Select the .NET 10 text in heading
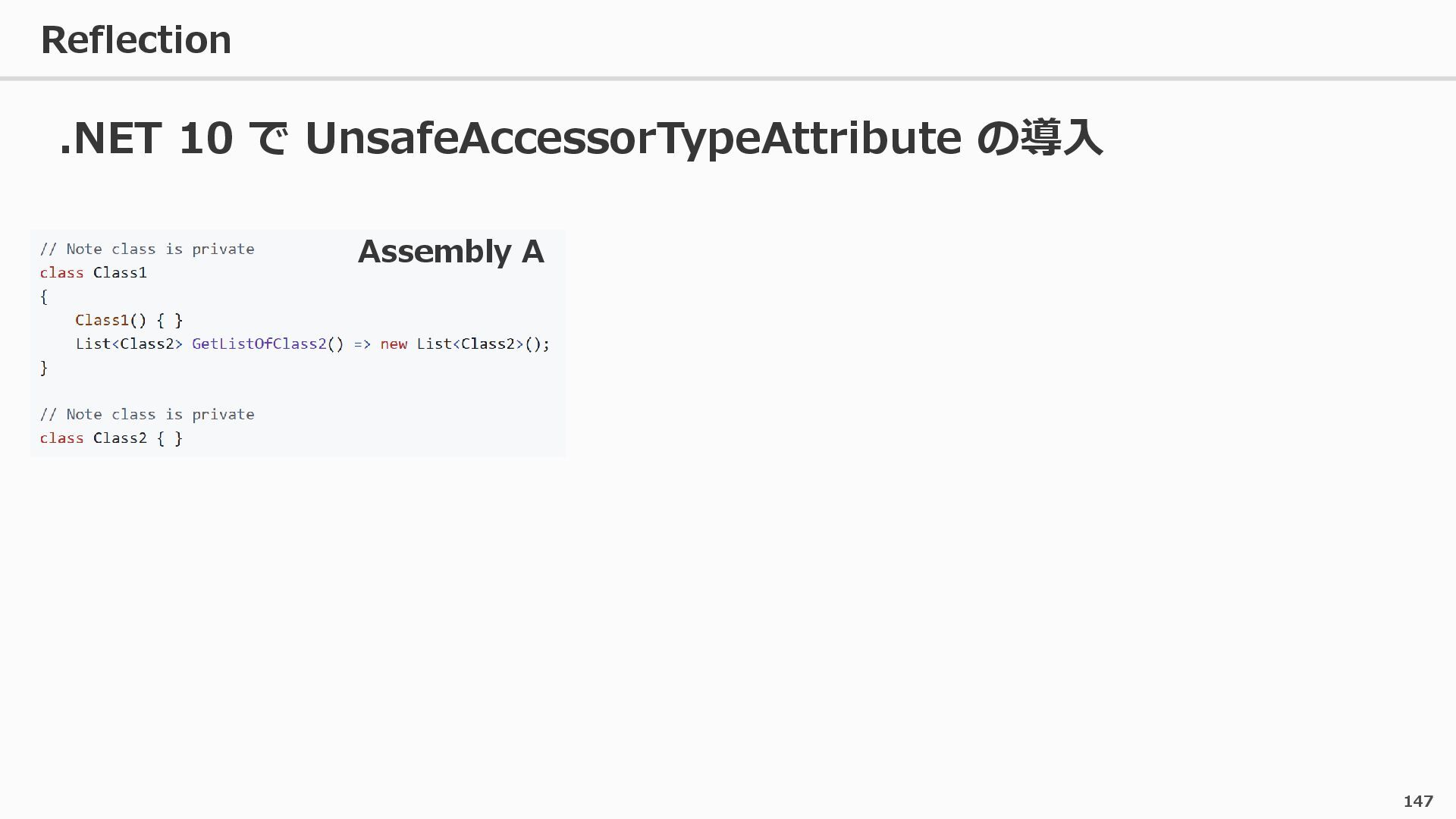Viewport: 1456px width, 819px height. coord(146,138)
